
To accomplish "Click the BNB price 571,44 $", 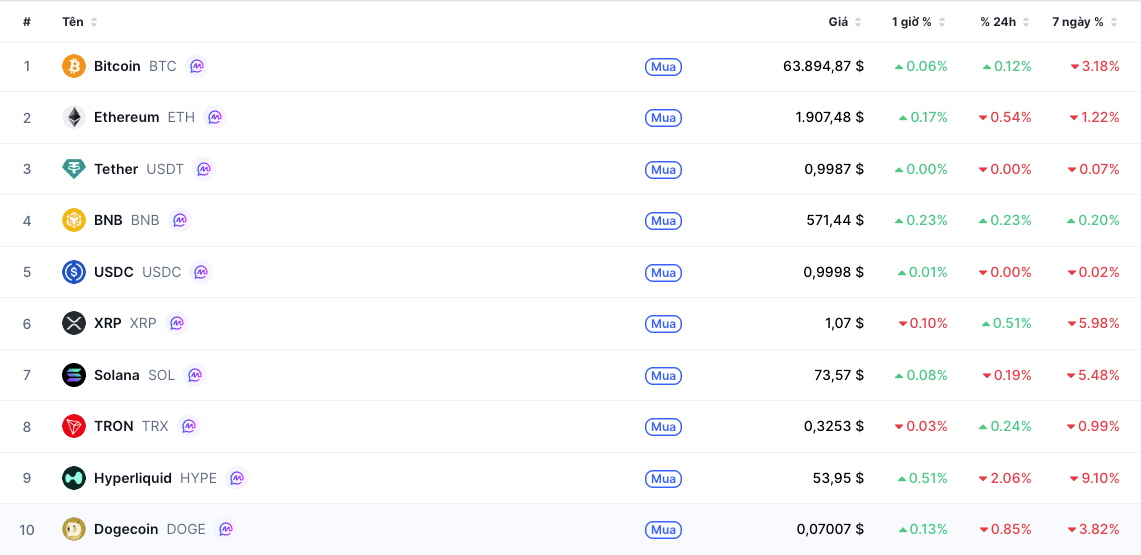I will (x=835, y=220).
